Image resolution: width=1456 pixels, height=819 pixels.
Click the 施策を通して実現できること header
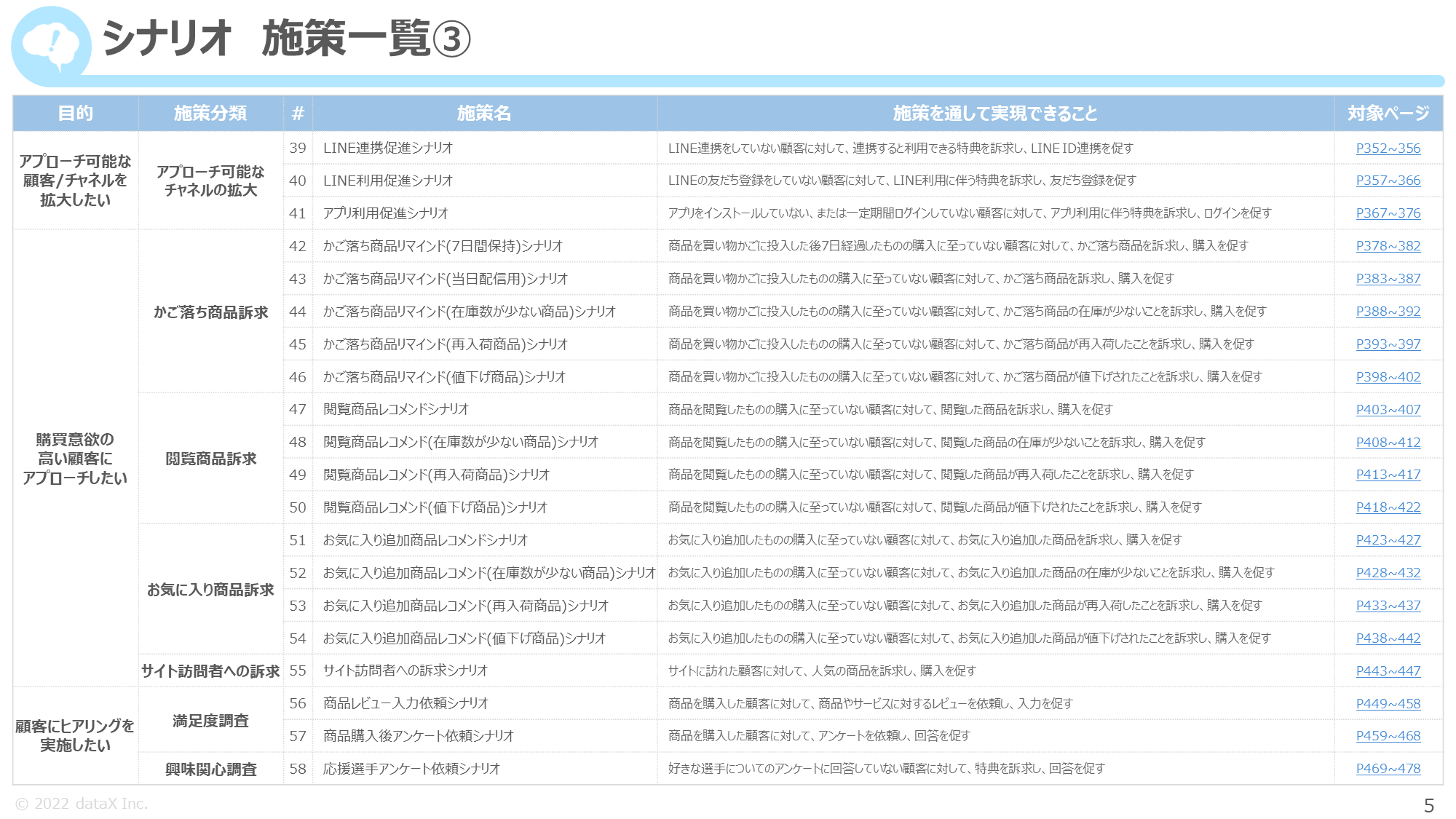tap(995, 114)
